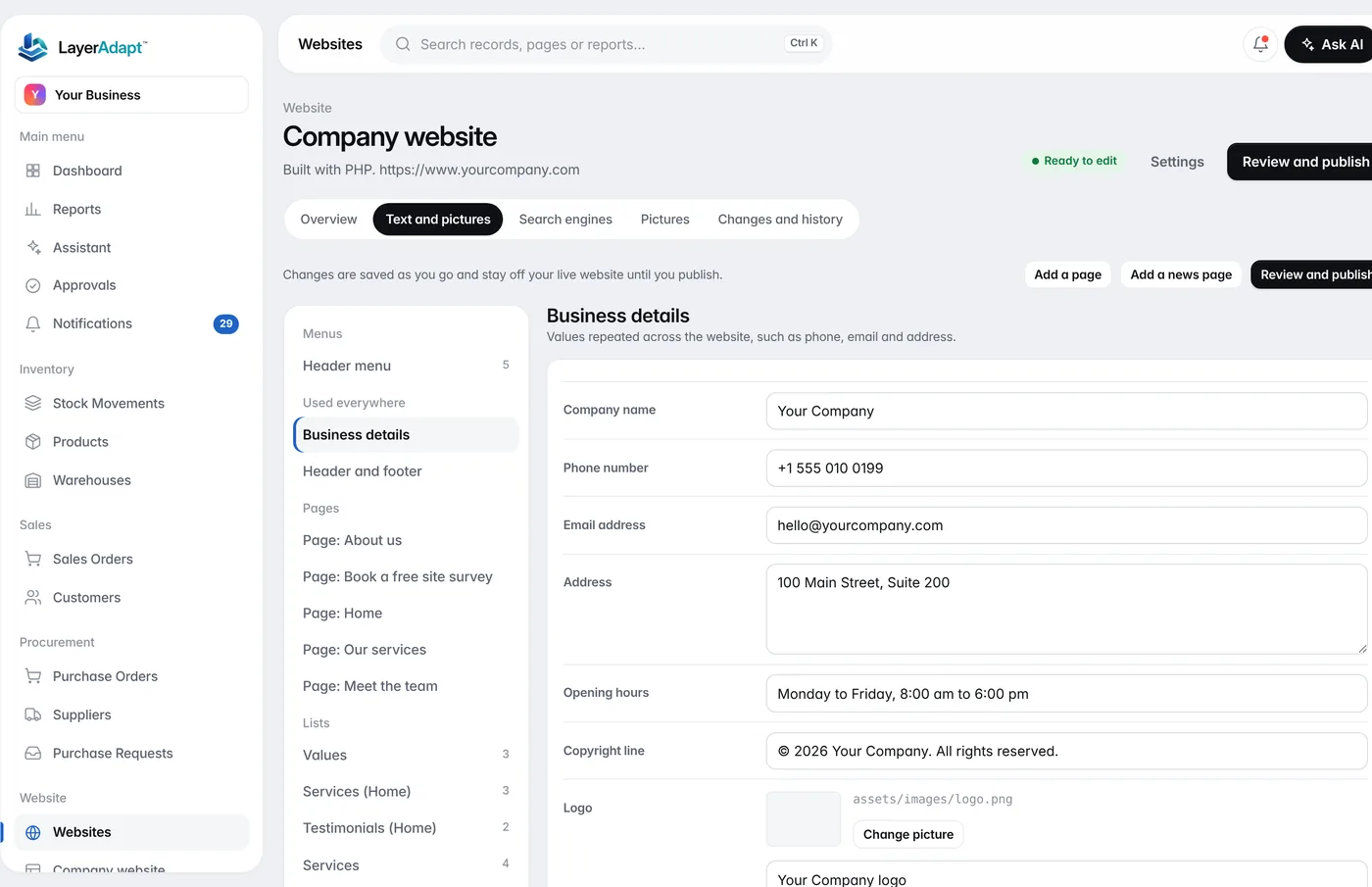Click the Dashboard grid icon
The image size is (1372, 887).
(33, 171)
